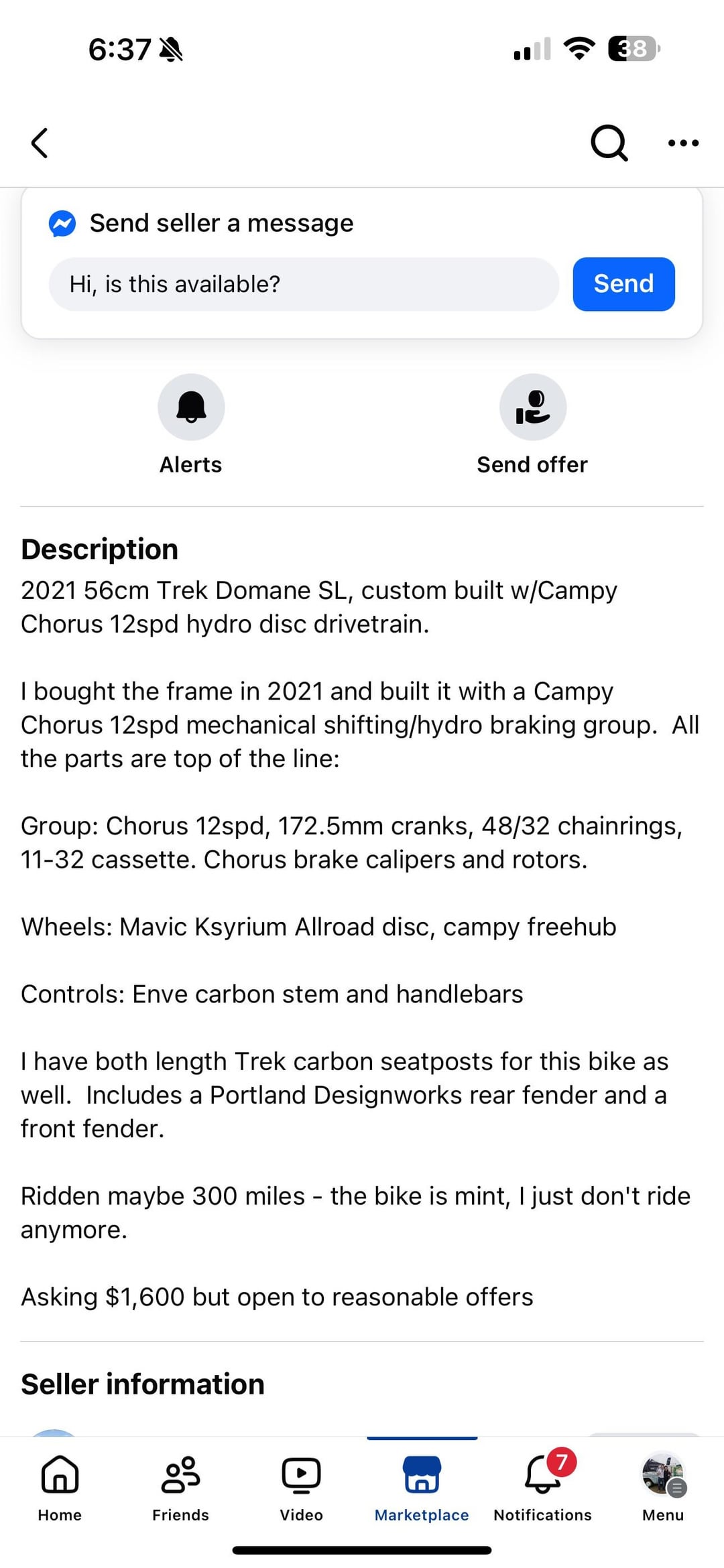The image size is (724, 1568).
Task: Open the three-dot more options menu
Action: click(x=683, y=143)
